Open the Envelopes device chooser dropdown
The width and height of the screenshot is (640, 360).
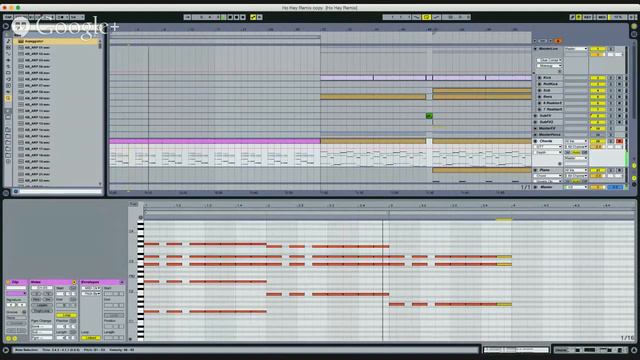[91, 288]
